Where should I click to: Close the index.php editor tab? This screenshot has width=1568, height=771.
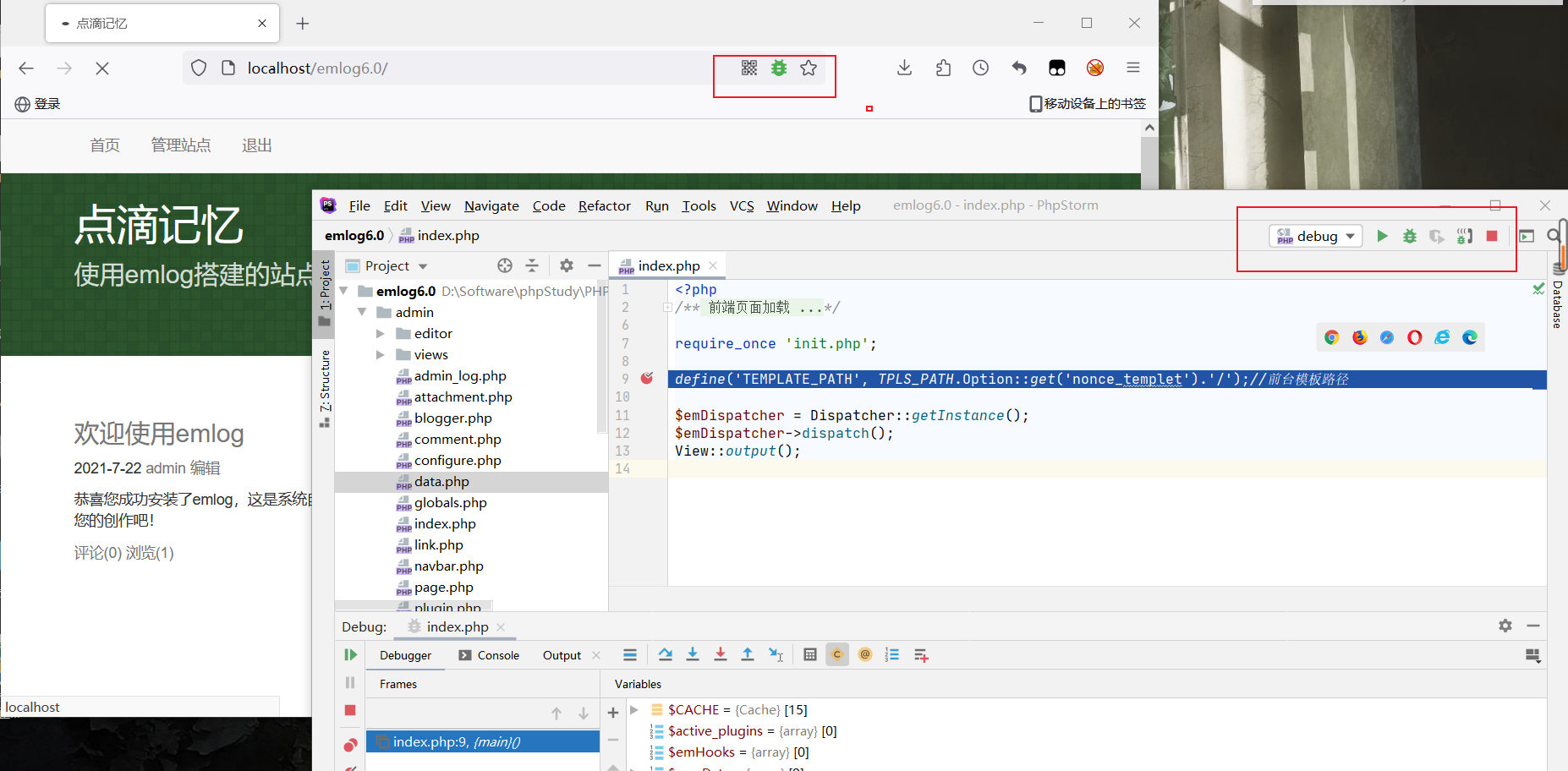click(713, 265)
